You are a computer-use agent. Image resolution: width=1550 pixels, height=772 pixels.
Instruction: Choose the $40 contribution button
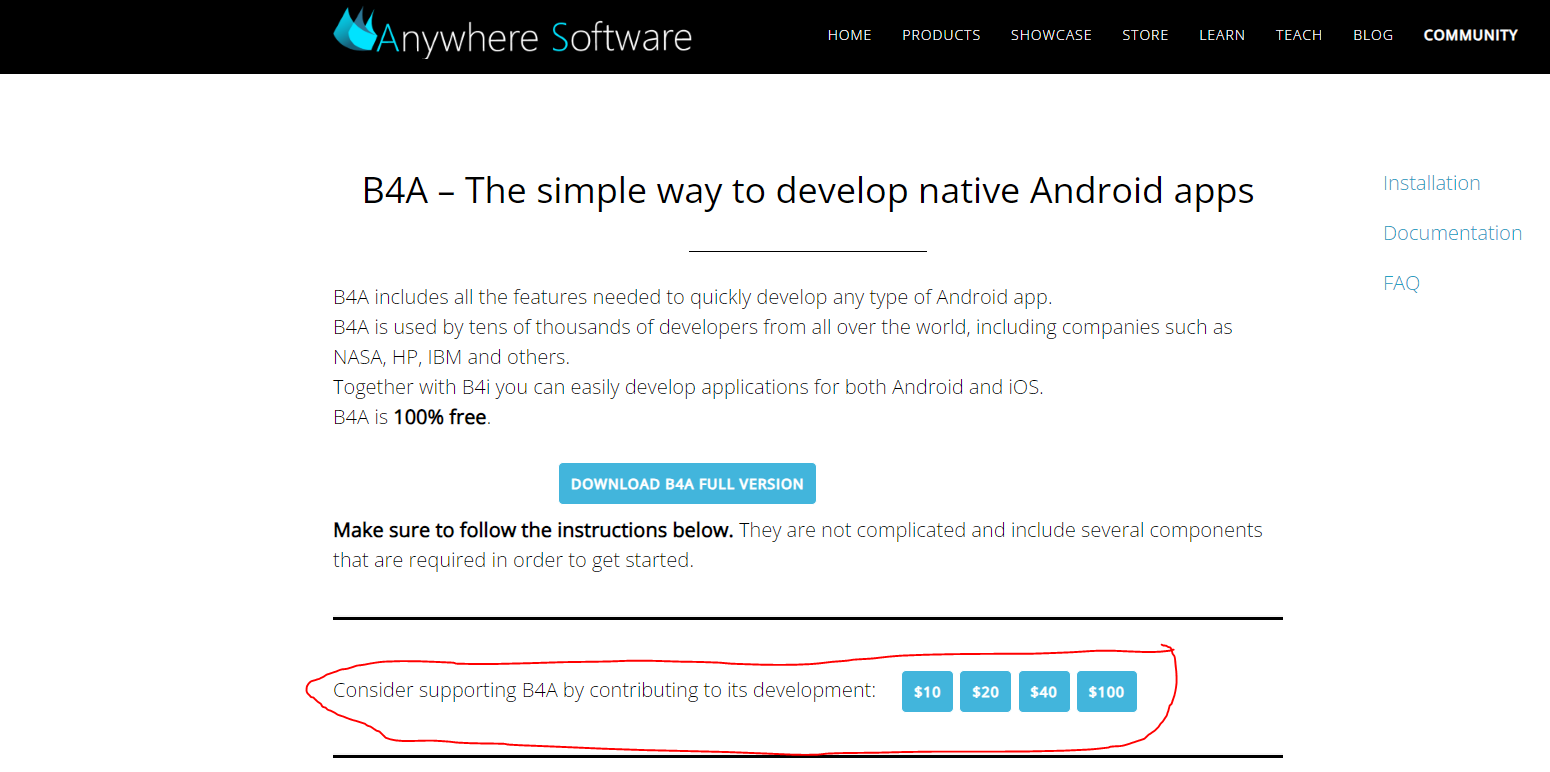pos(1044,691)
